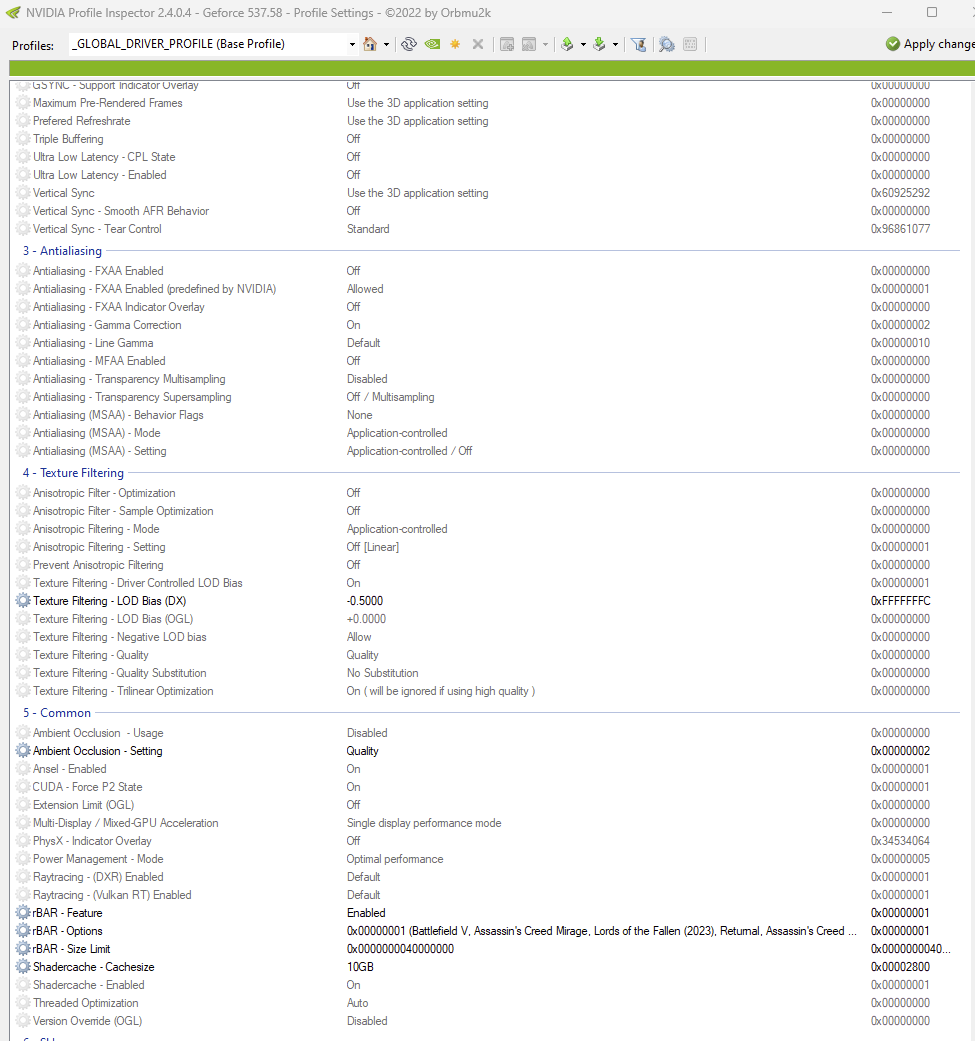Select Texture Filtering - Trilinear Optimization row
The height and width of the screenshot is (1041, 975).
487,690
